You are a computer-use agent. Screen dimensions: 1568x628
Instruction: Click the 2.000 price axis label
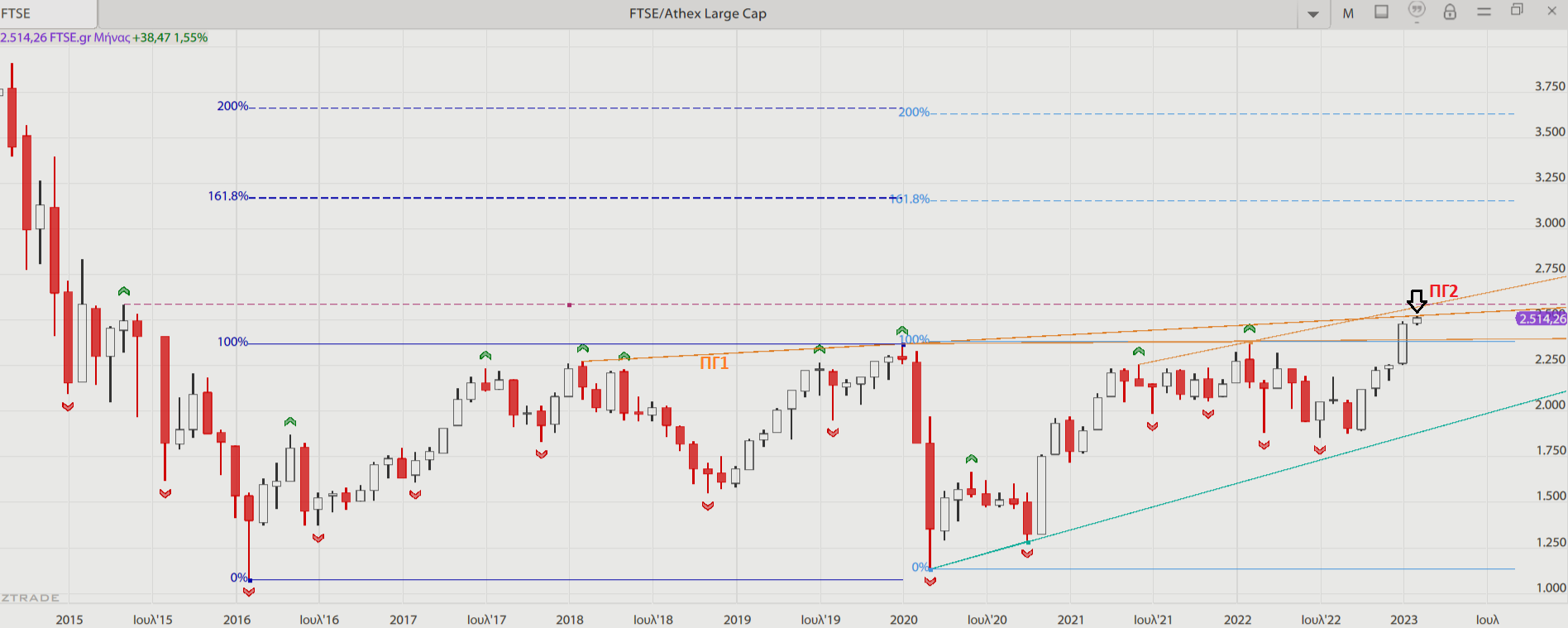point(1550,405)
